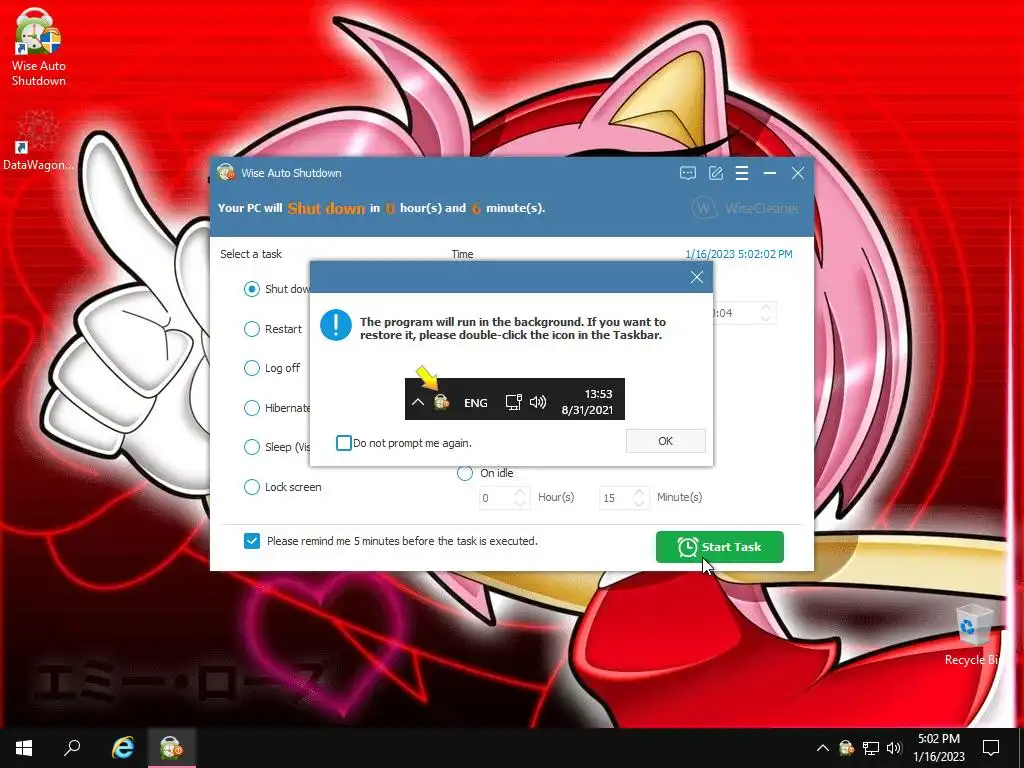Screen dimensions: 1024x768
Task: Show hidden system tray icons
Action: (x=823, y=748)
